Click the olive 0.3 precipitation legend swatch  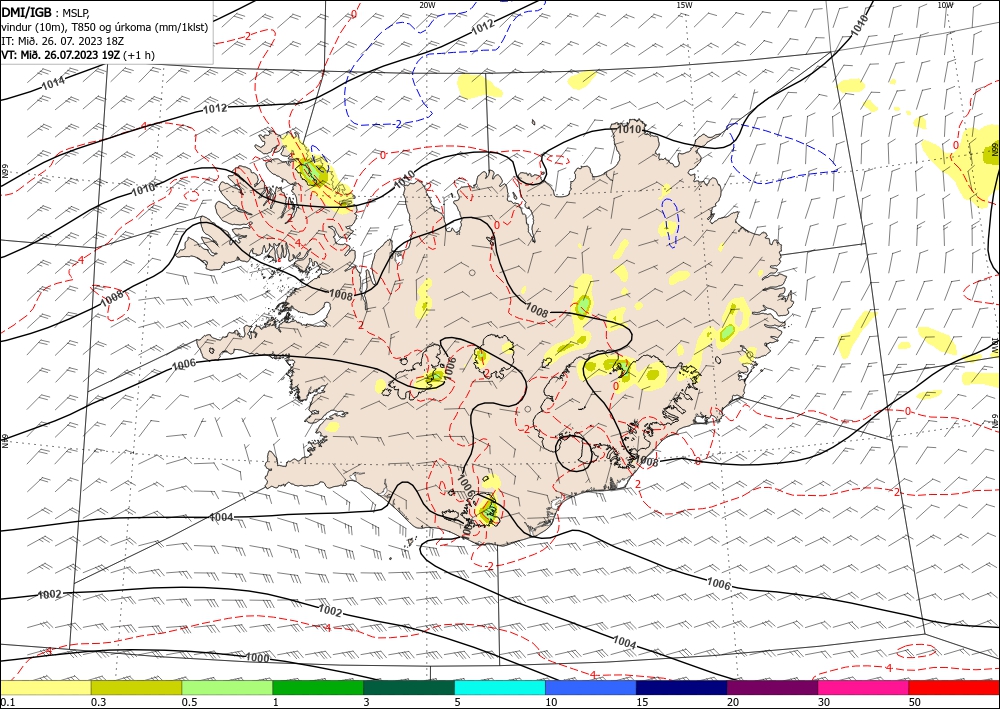click(x=136, y=687)
